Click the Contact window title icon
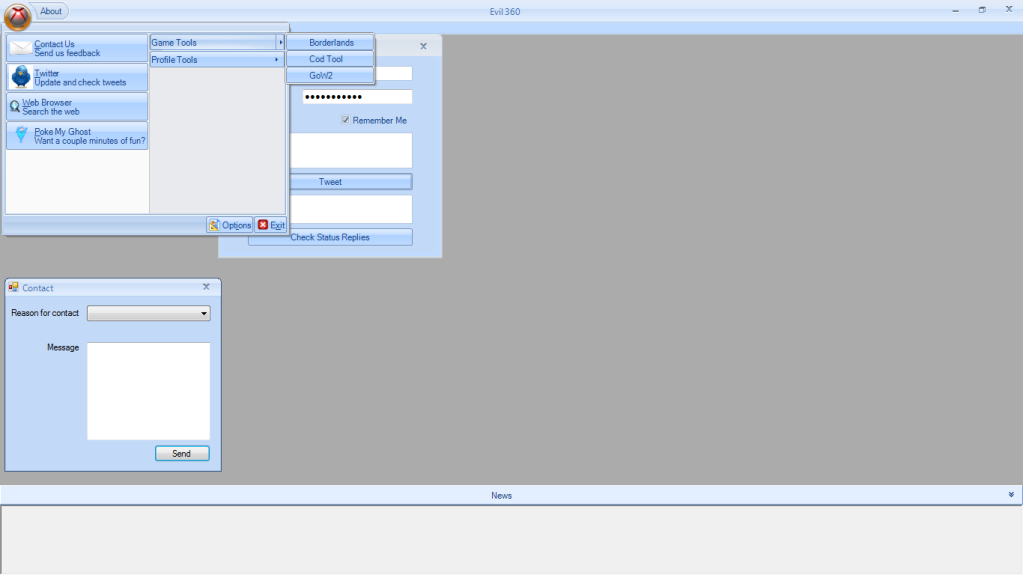Screen dimensions: 1023x575 [13, 287]
